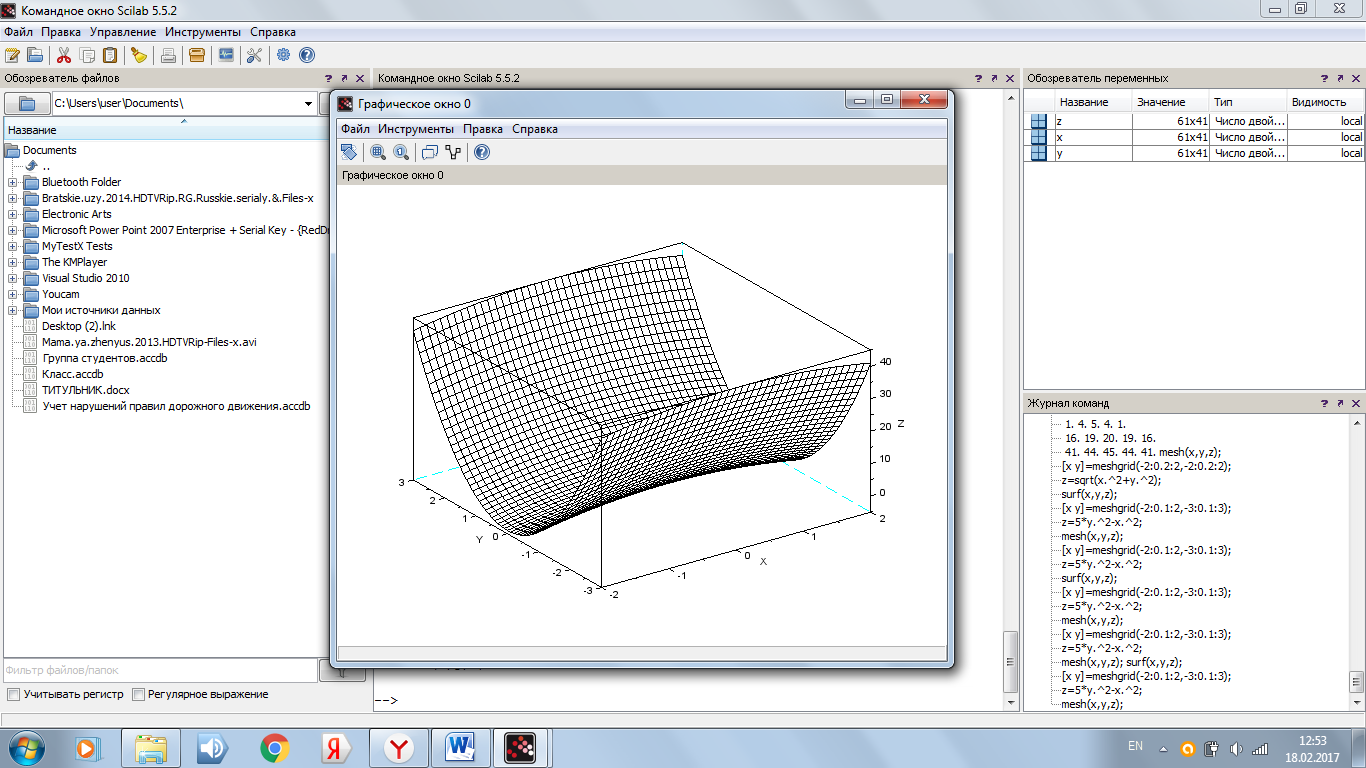Undock the command history panel
The image size is (1366, 768).
coord(1341,403)
